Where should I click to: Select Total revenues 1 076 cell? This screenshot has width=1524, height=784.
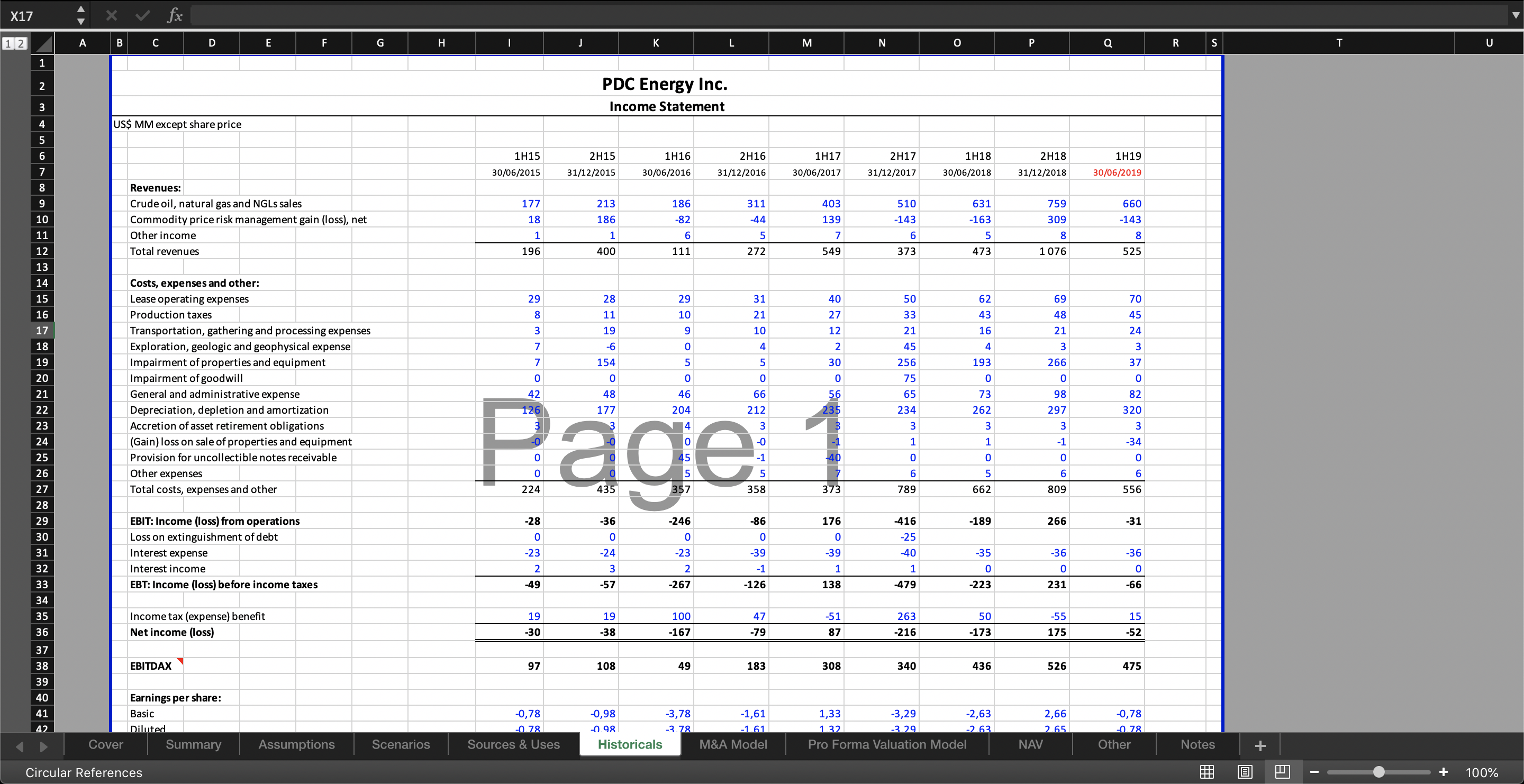[x=1032, y=251]
